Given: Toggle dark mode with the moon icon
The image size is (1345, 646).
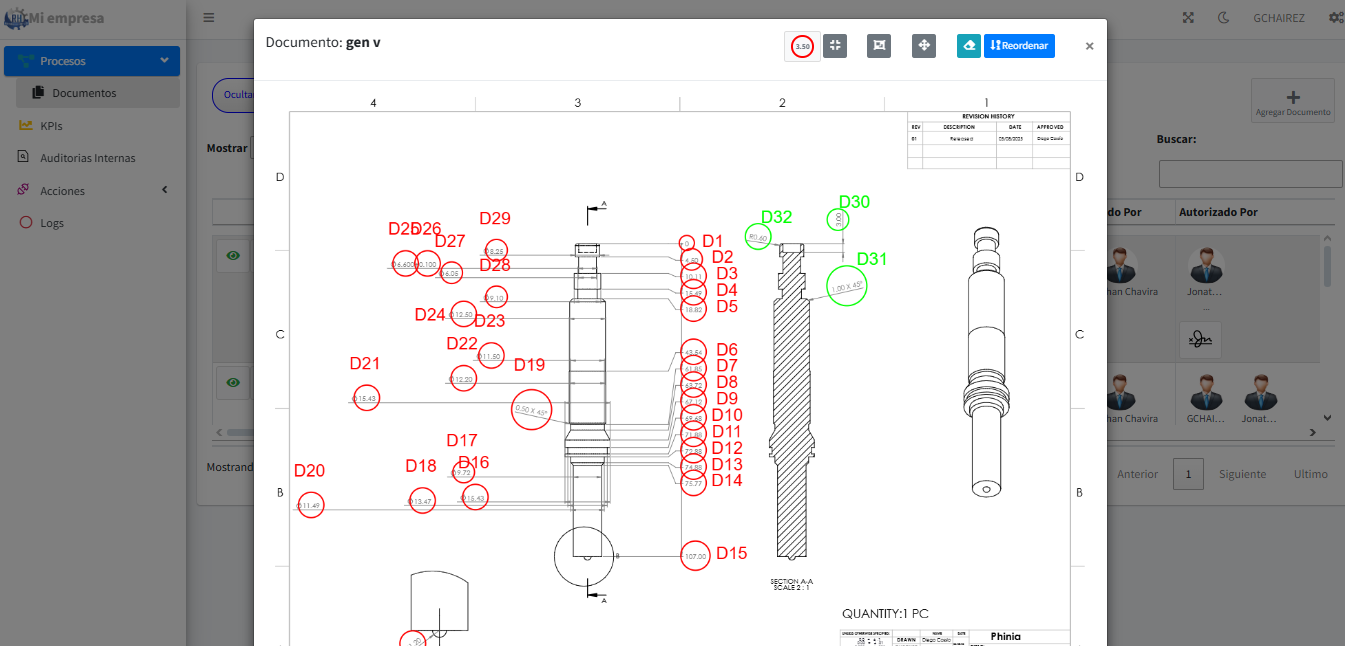Looking at the screenshot, I should 1223,18.
